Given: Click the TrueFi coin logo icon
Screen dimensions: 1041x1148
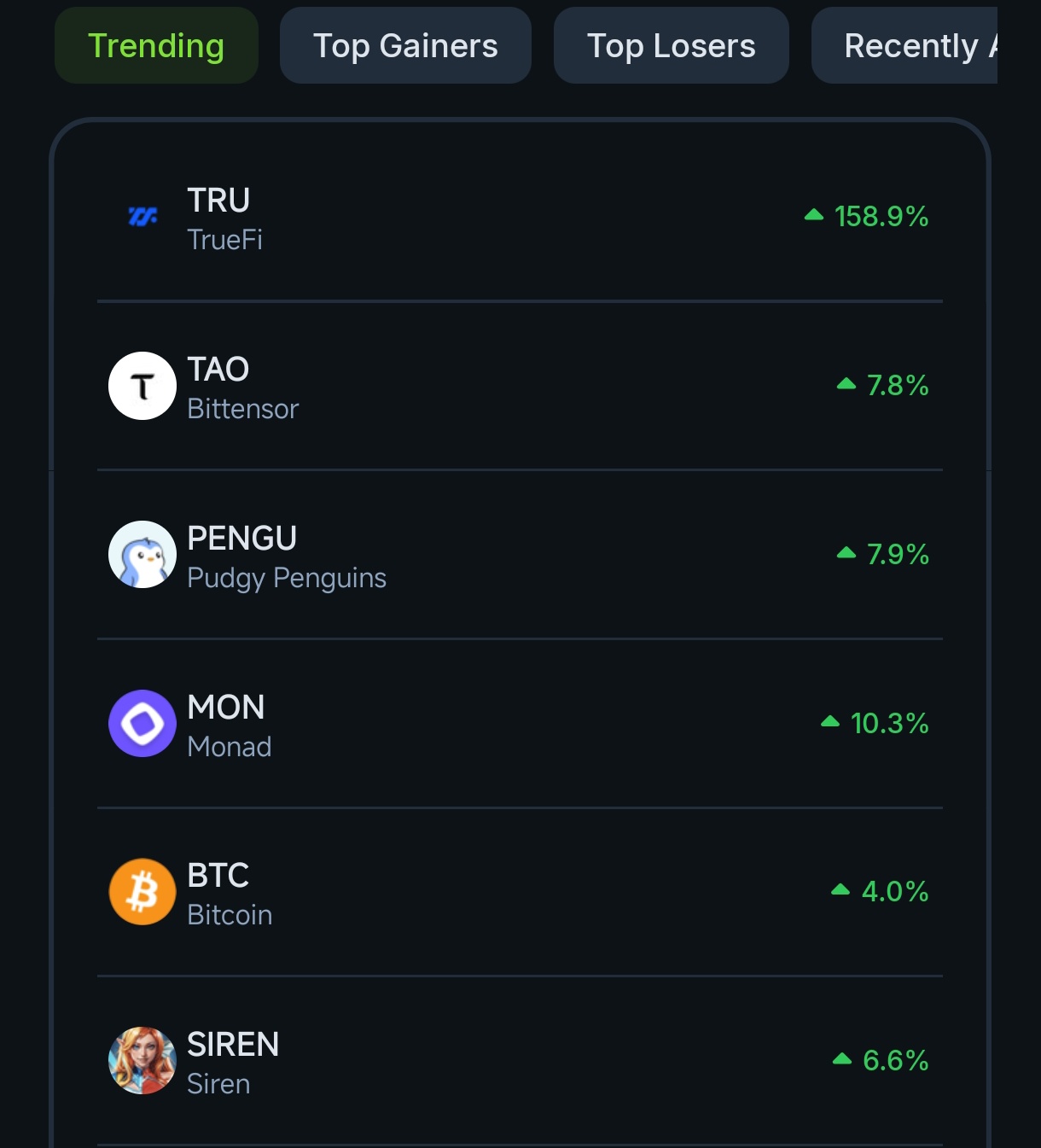Looking at the screenshot, I should [x=142, y=217].
